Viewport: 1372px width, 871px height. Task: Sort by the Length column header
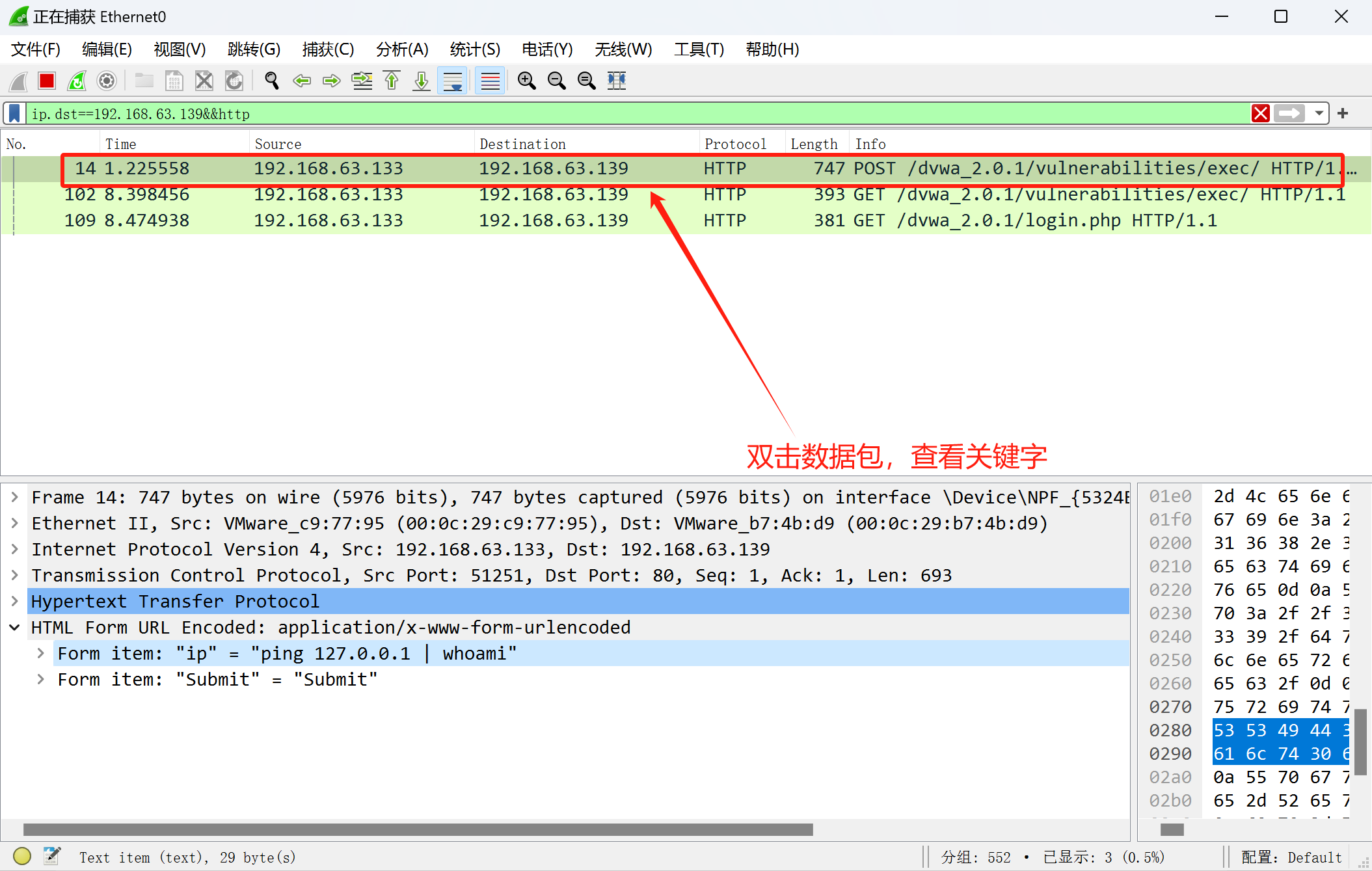click(x=817, y=144)
